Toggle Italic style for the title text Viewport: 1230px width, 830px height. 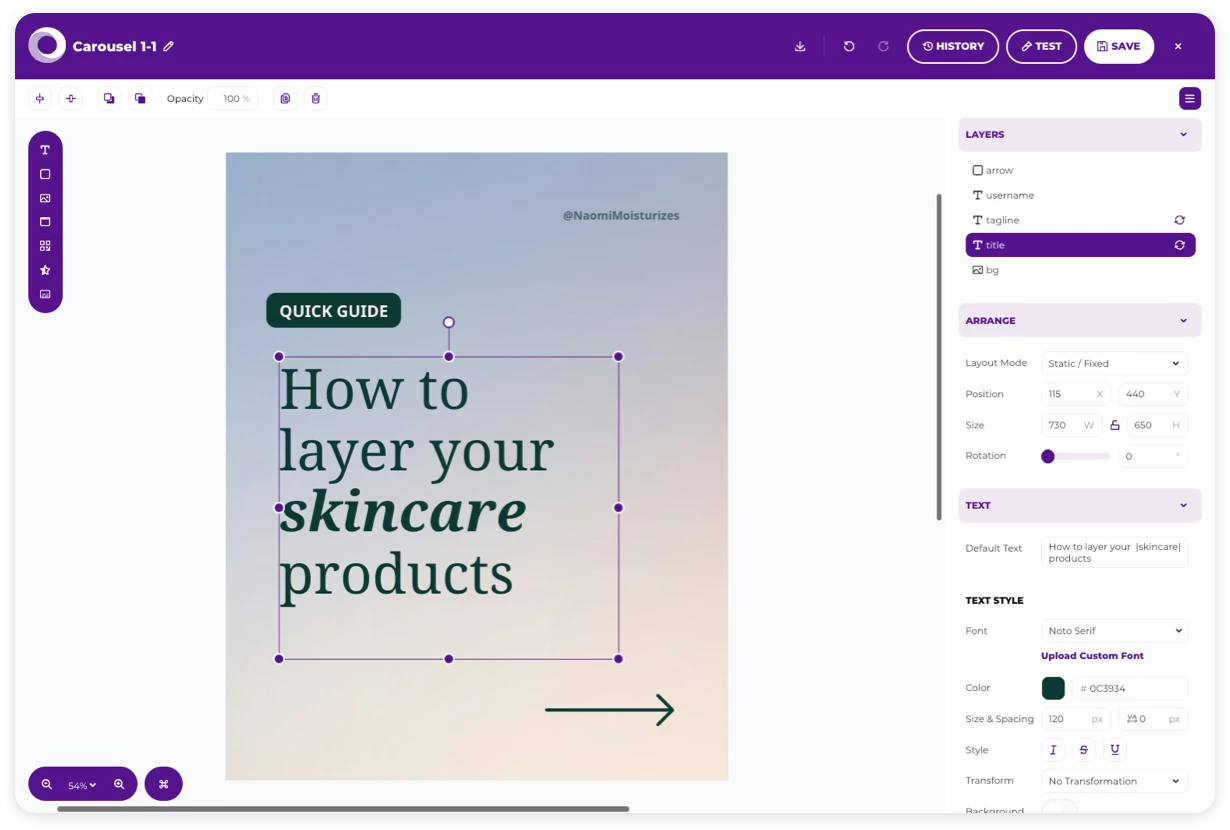coord(1053,749)
